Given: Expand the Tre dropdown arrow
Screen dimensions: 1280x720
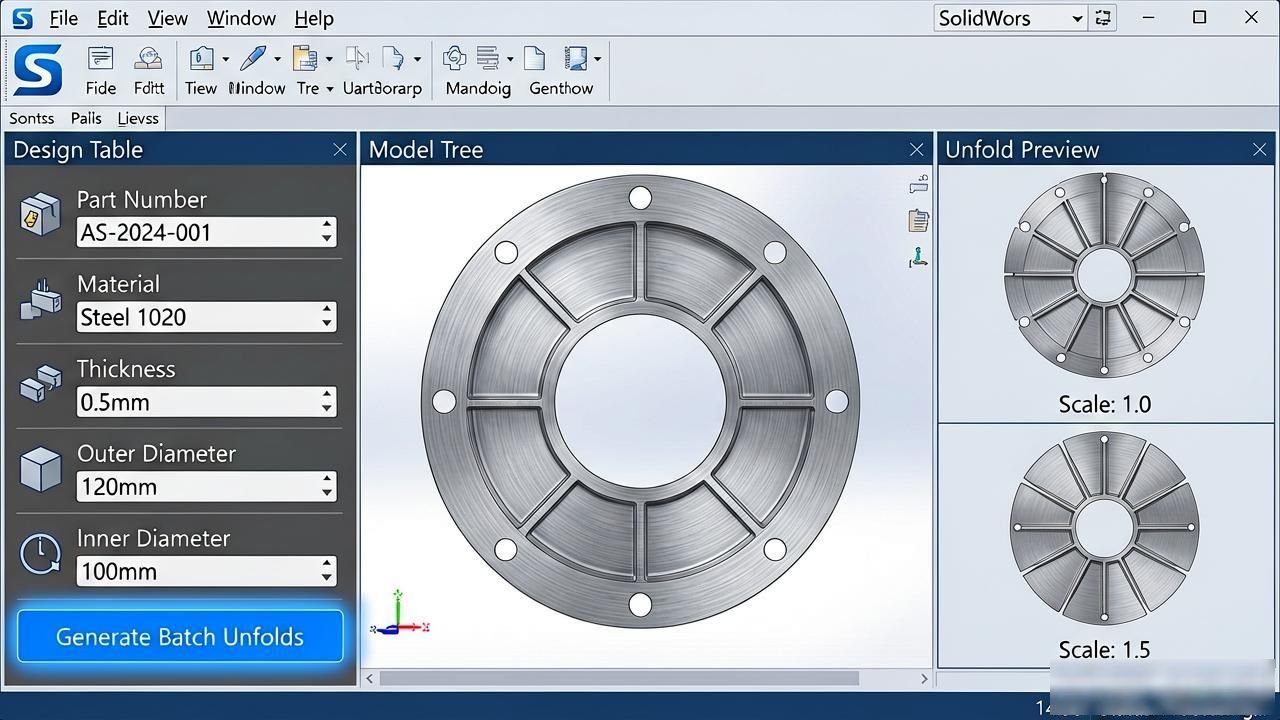Looking at the screenshot, I should [x=329, y=59].
